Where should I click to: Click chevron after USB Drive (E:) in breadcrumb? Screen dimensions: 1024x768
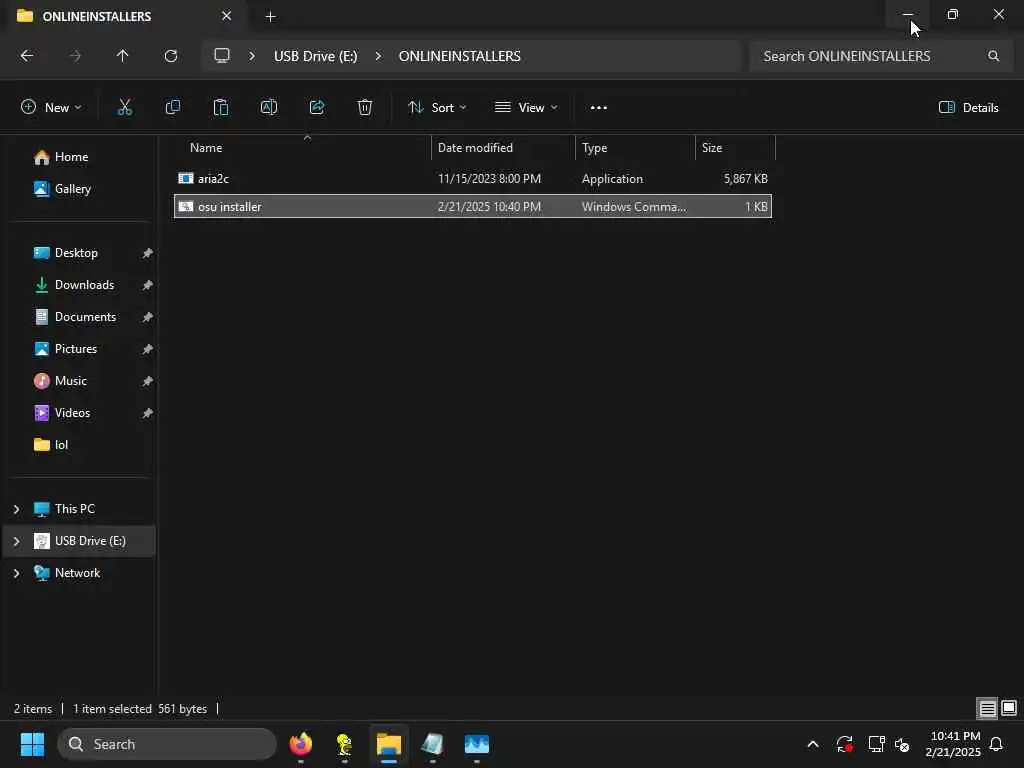click(x=378, y=56)
